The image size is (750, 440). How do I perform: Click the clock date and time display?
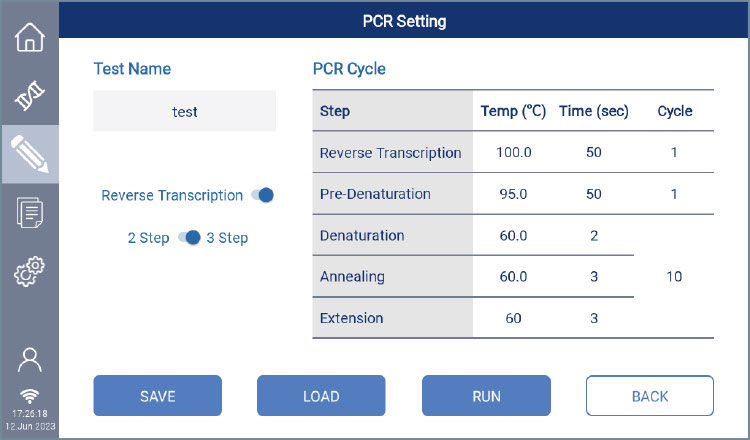pyautogui.click(x=30, y=419)
